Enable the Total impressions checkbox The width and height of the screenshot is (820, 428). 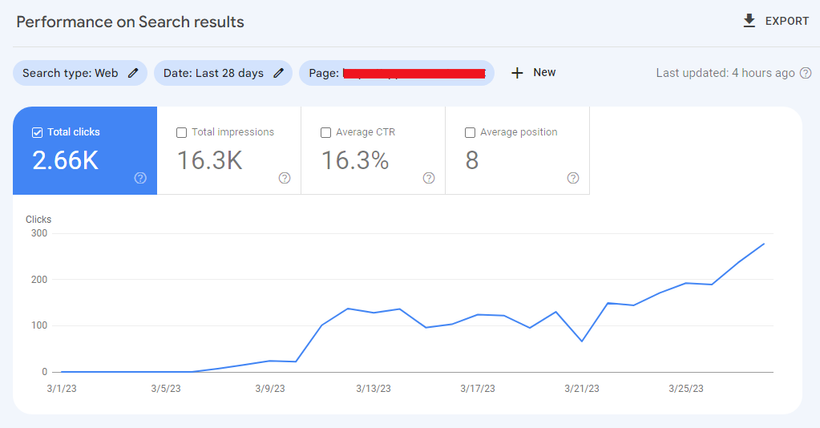coord(181,132)
